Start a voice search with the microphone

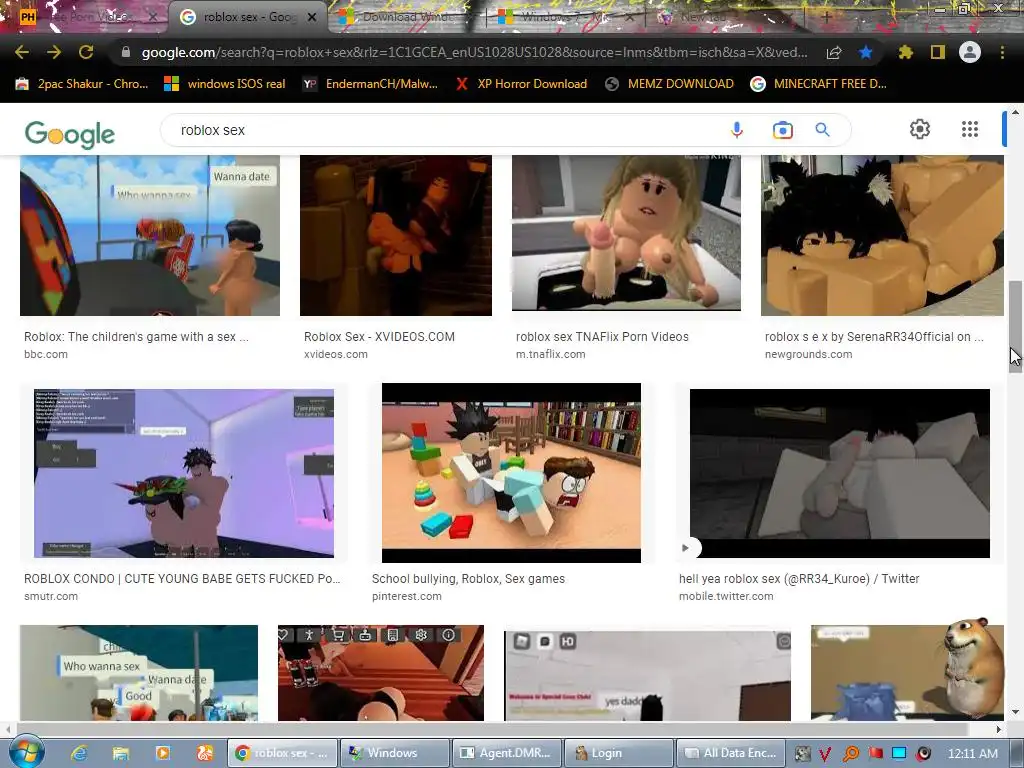(737, 130)
